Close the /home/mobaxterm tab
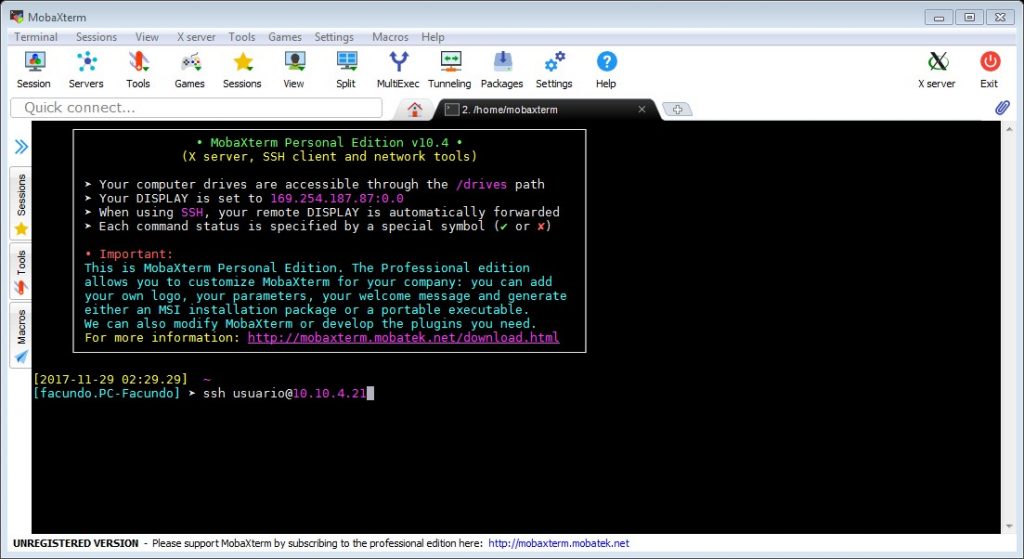Image resolution: width=1024 pixels, height=559 pixels. (x=642, y=109)
